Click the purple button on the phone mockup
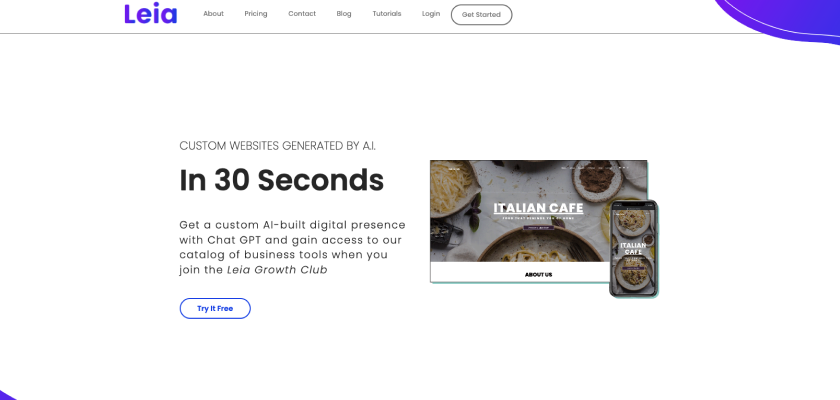 pyautogui.click(x=633, y=268)
